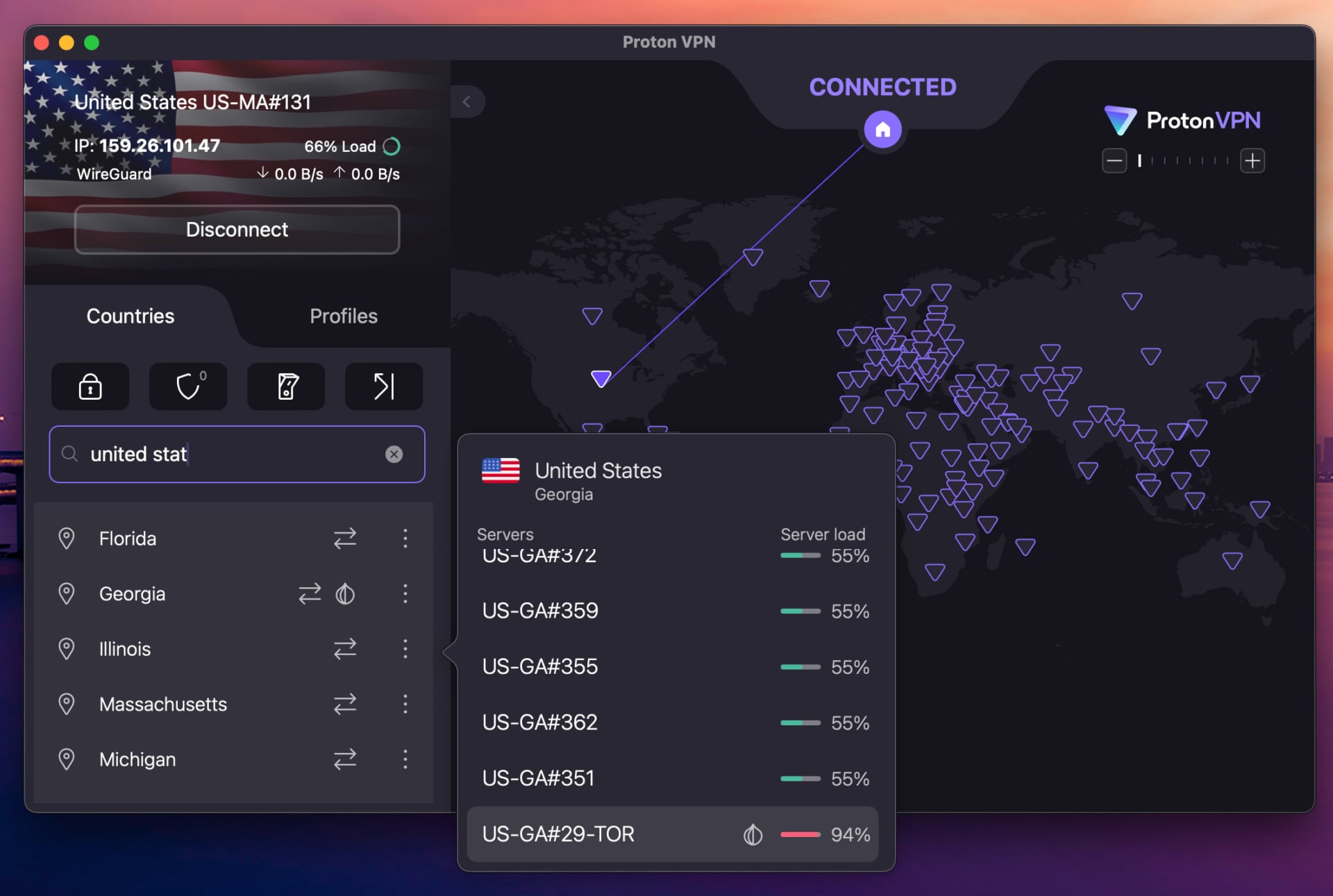
Task: Select server US-GA#355
Action: point(673,666)
